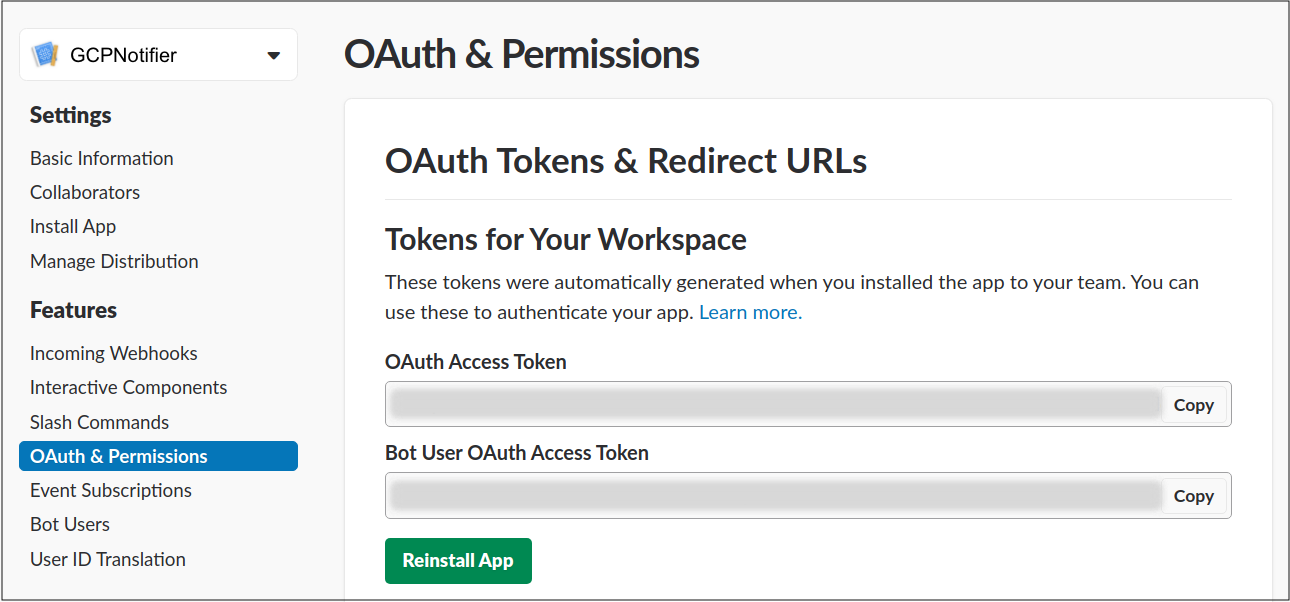Open Incoming Webhooks settings
1290x602 pixels.
pos(113,353)
